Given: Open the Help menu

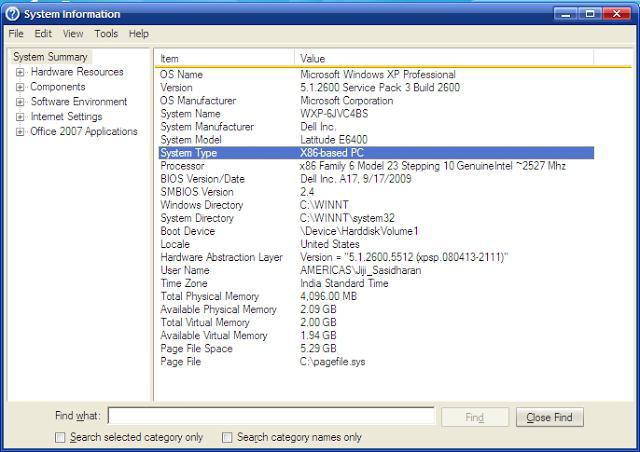Looking at the screenshot, I should pyautogui.click(x=139, y=33).
